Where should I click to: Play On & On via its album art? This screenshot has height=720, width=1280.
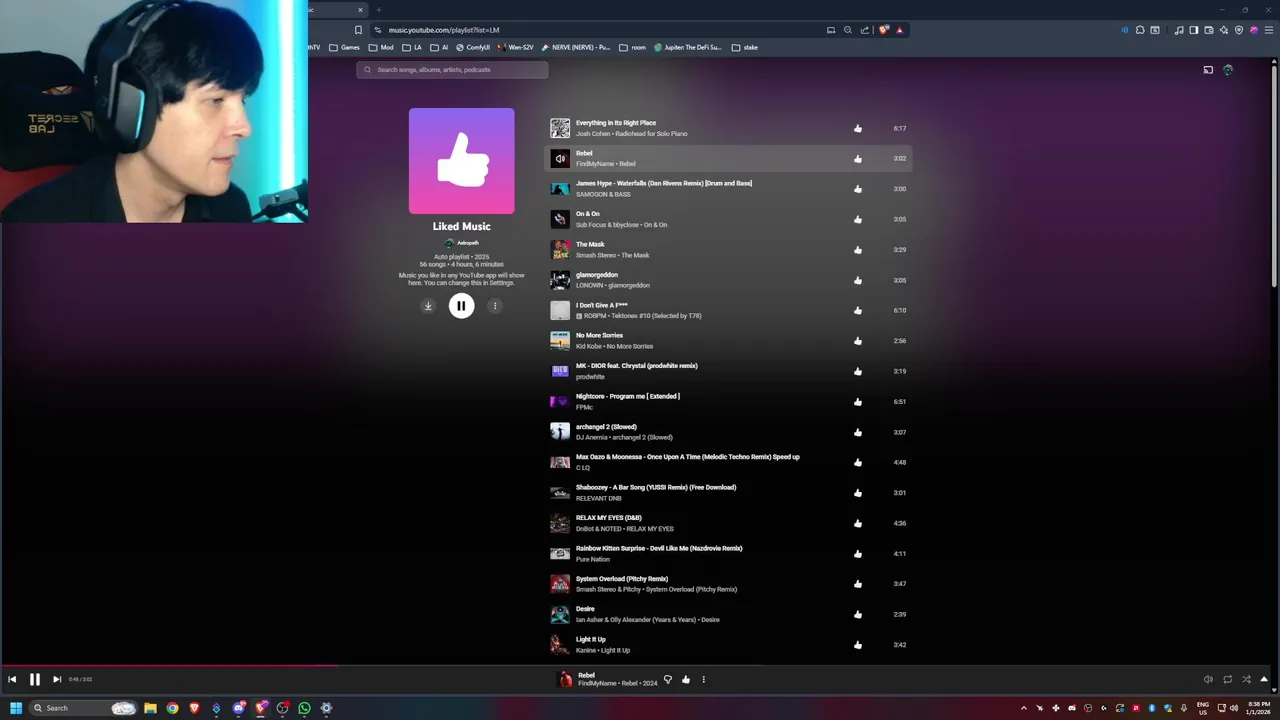click(x=560, y=219)
